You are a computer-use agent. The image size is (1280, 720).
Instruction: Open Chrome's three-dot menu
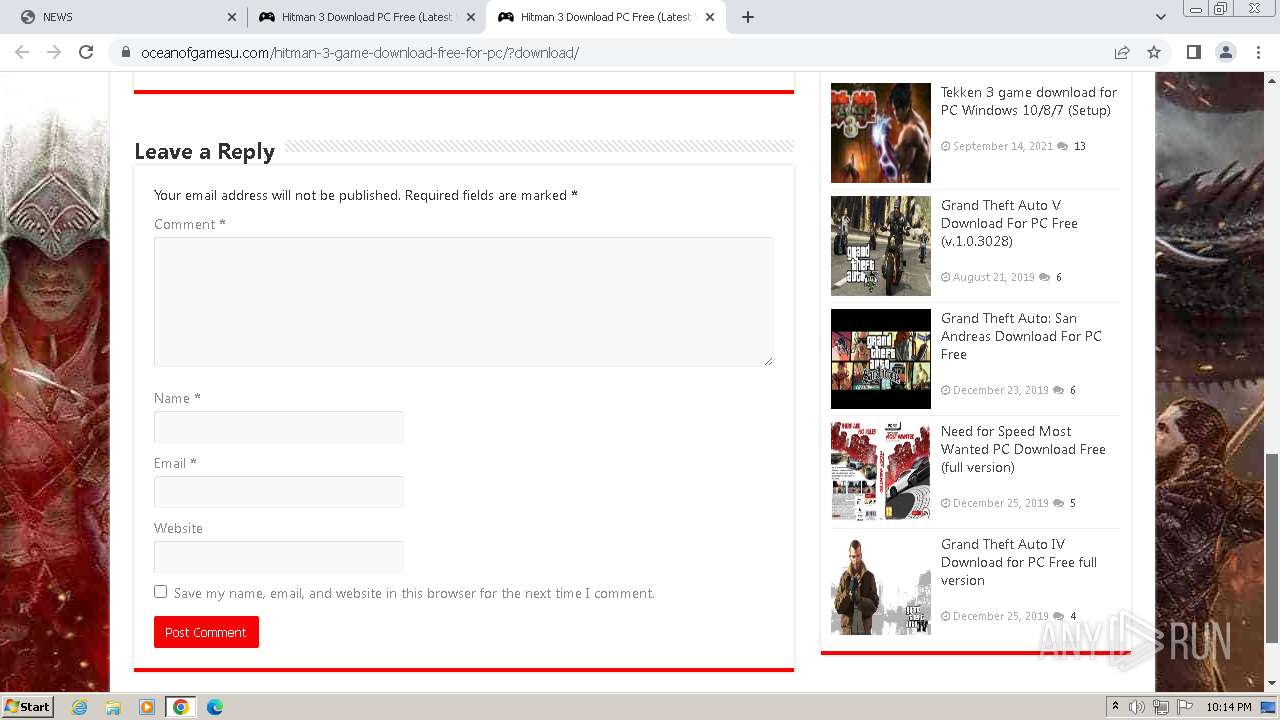[x=1258, y=52]
